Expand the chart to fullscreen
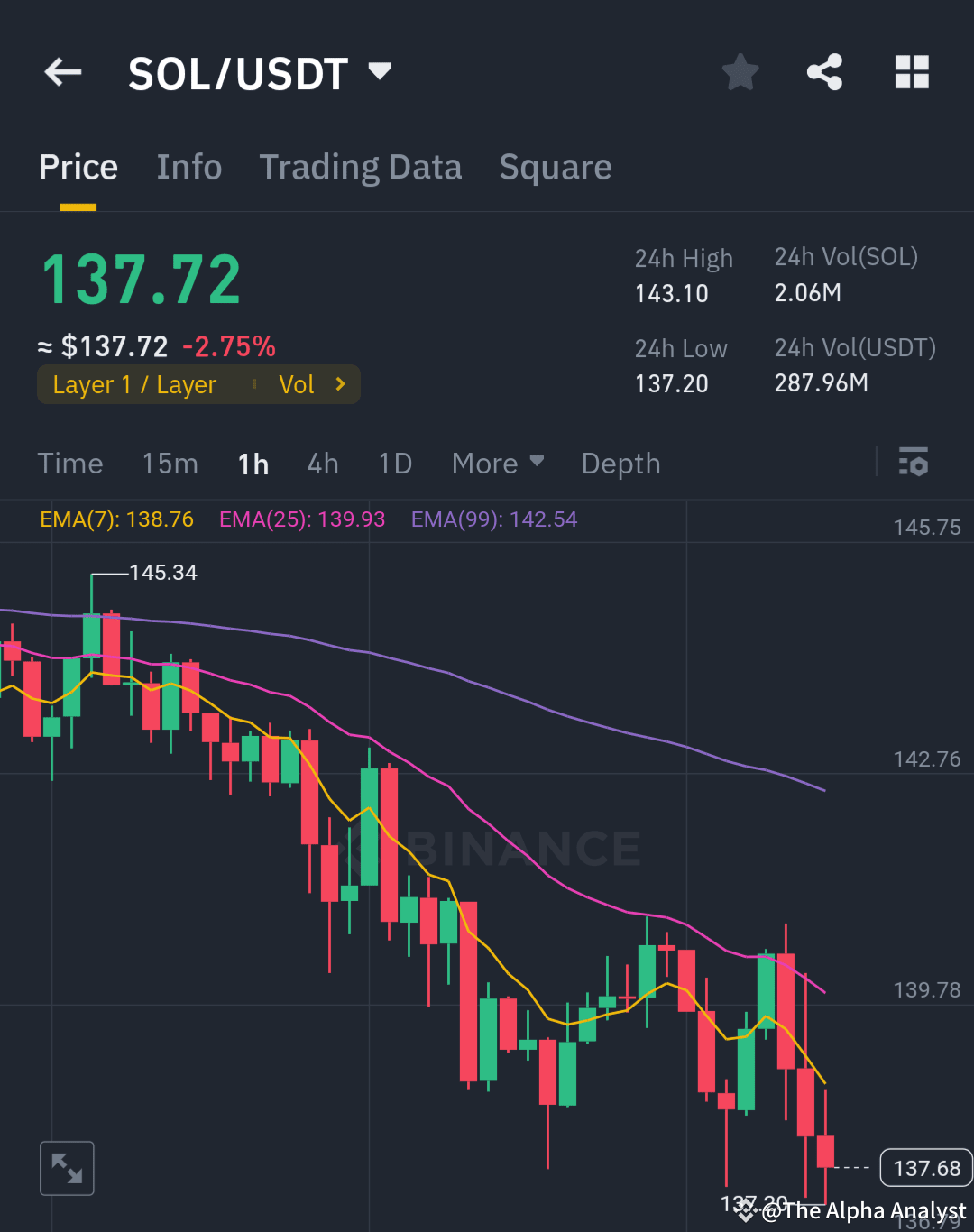974x1232 pixels. [x=67, y=1167]
